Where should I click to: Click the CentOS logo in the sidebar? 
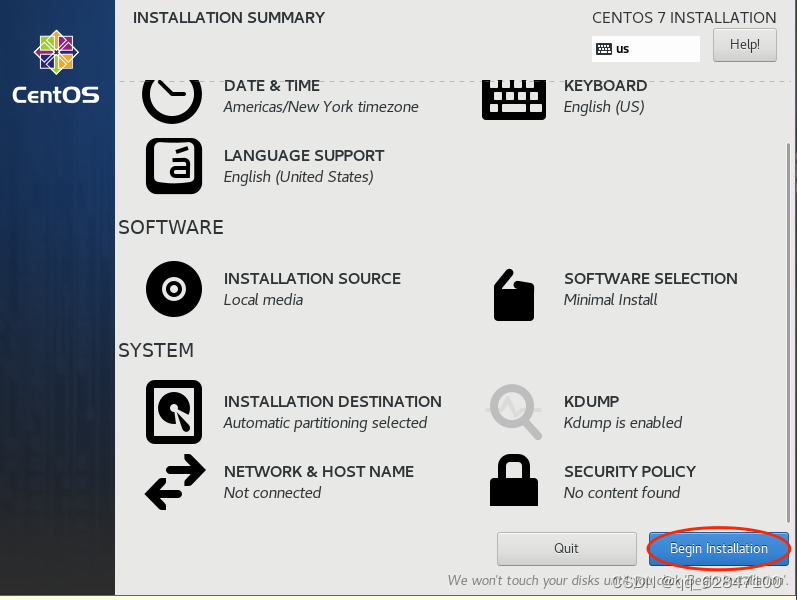point(56,66)
